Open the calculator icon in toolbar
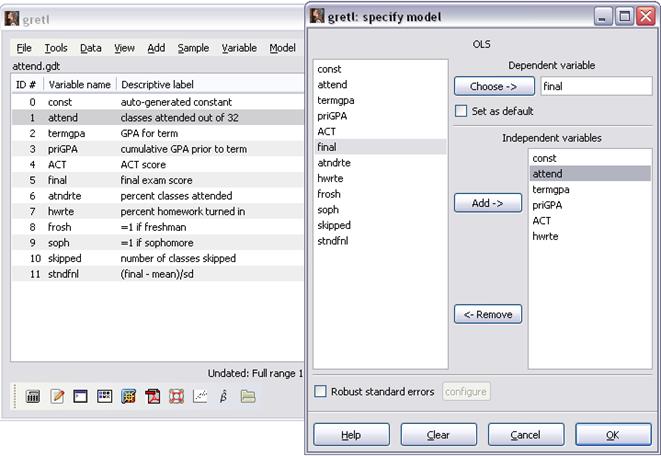 coord(33,397)
